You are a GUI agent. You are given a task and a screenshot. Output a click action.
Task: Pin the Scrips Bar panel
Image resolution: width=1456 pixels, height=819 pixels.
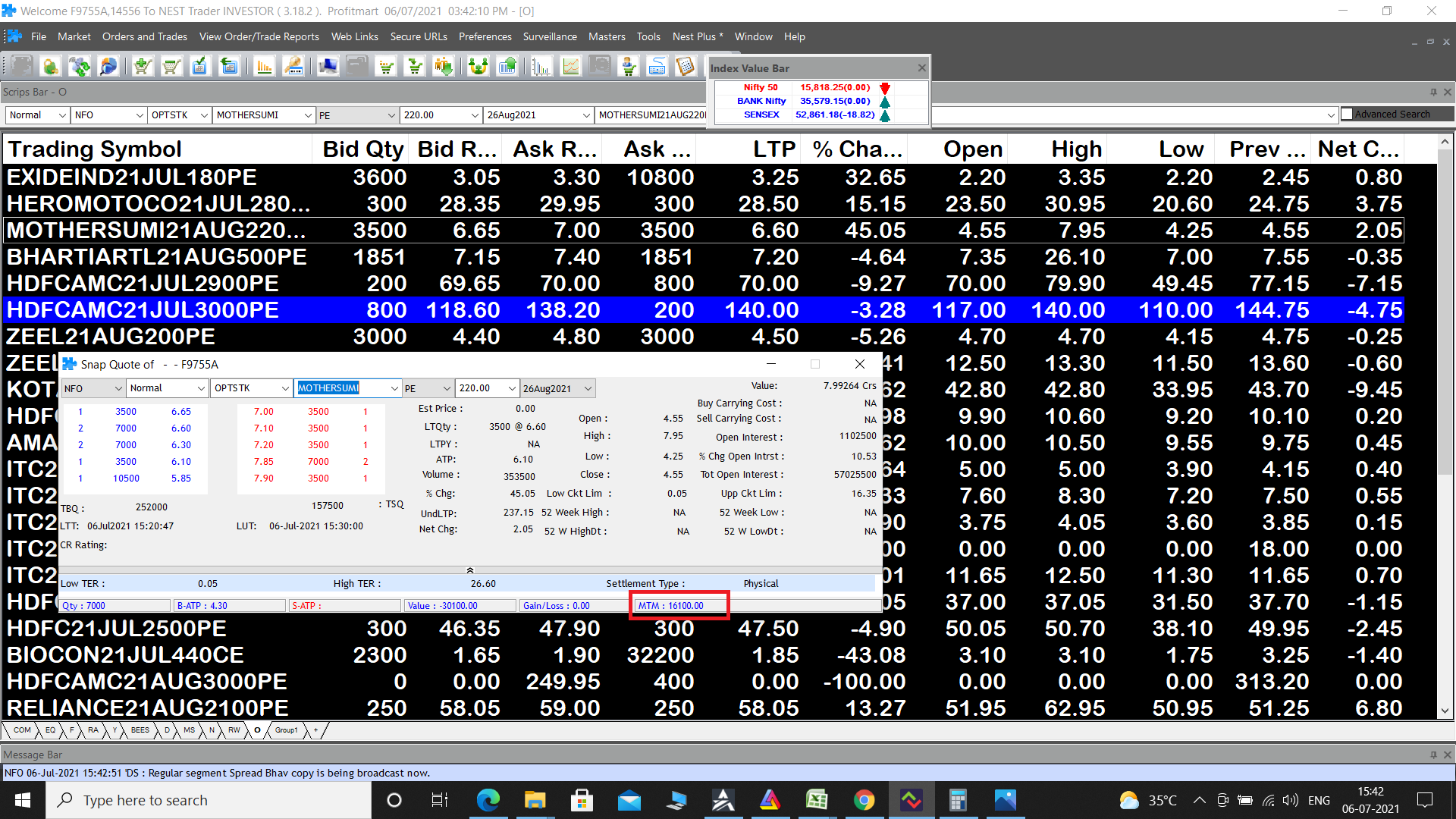click(x=1433, y=92)
